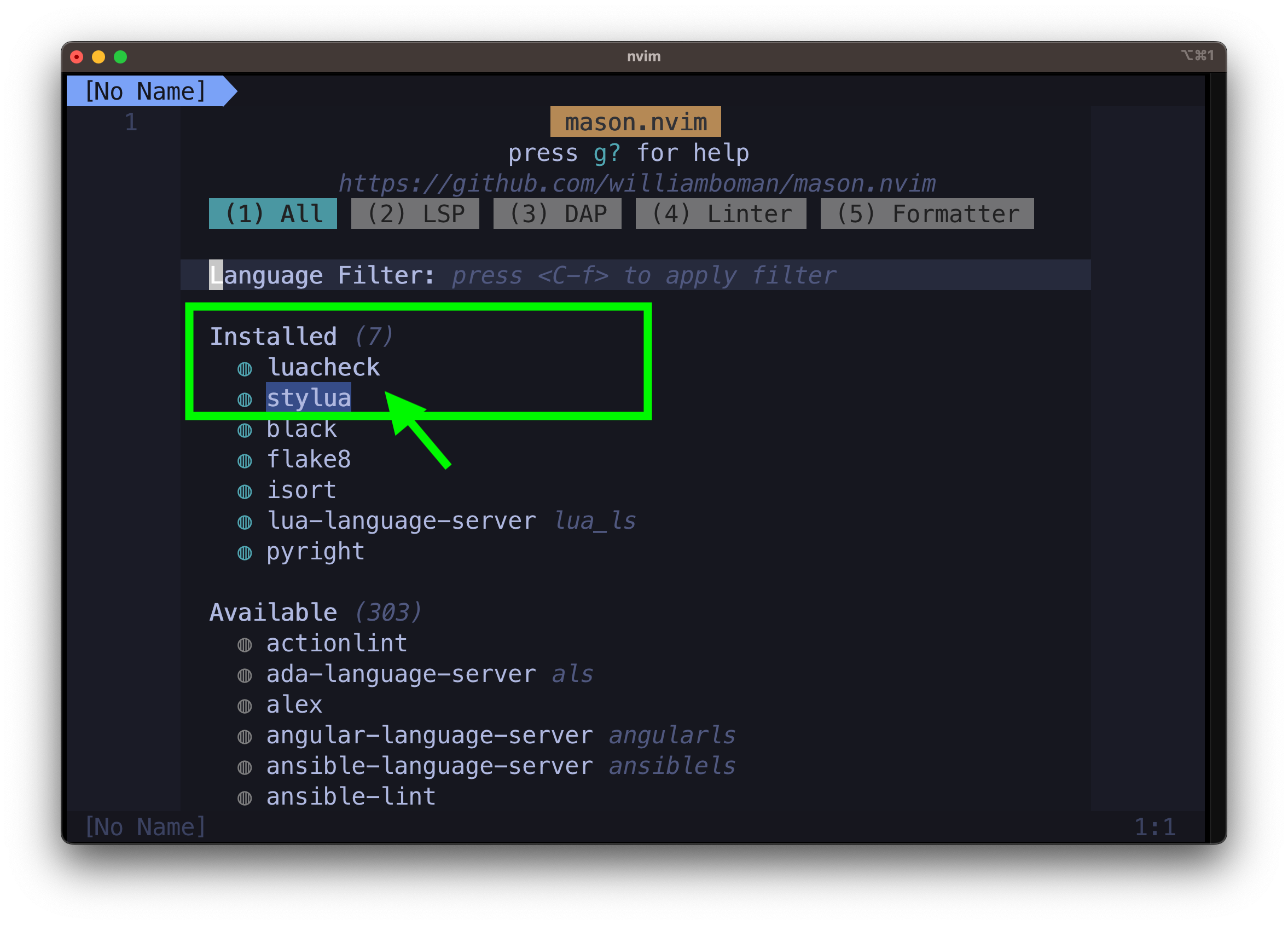The height and width of the screenshot is (925, 1288).
Task: Switch to the (3) DAP tab
Action: pyautogui.click(x=557, y=213)
